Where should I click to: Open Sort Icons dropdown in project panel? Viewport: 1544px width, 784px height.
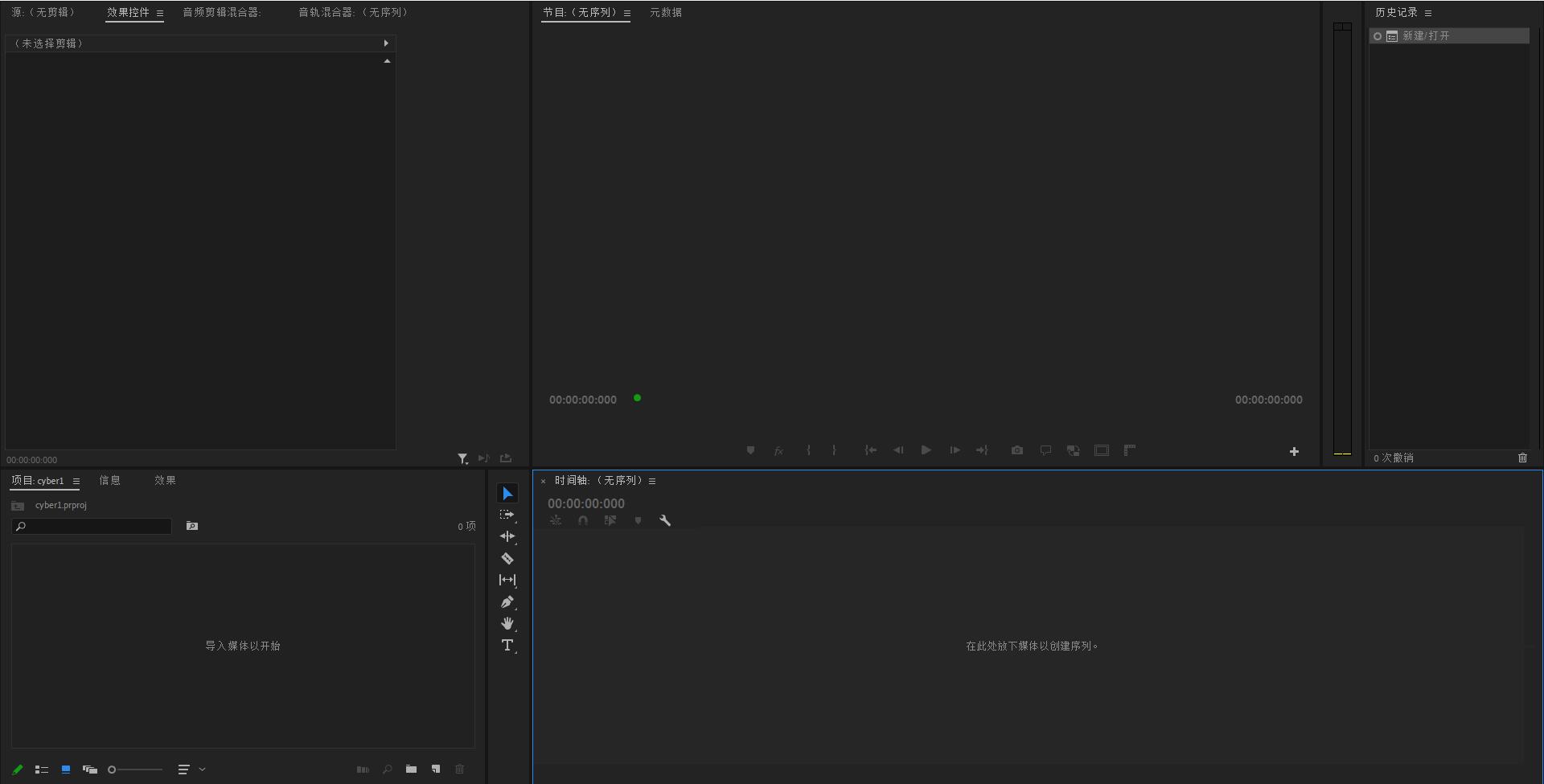click(x=191, y=770)
